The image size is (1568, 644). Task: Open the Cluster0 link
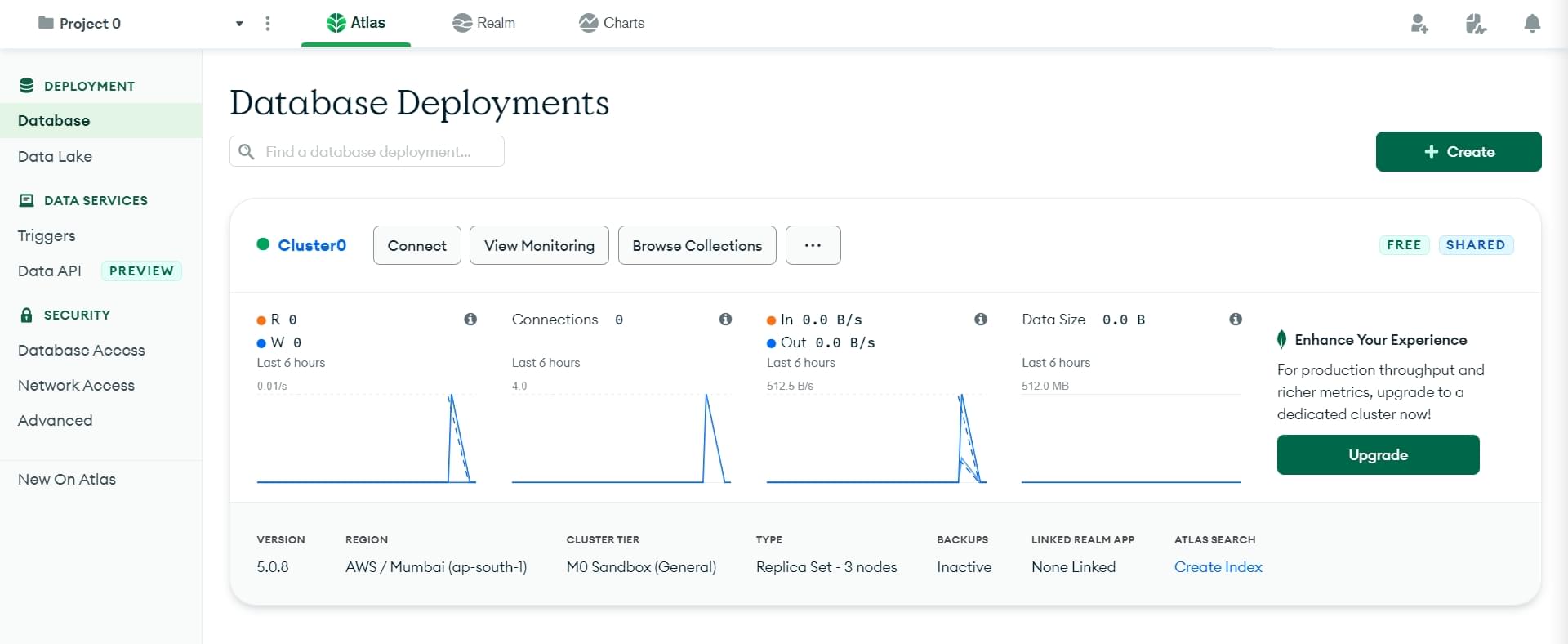312,245
